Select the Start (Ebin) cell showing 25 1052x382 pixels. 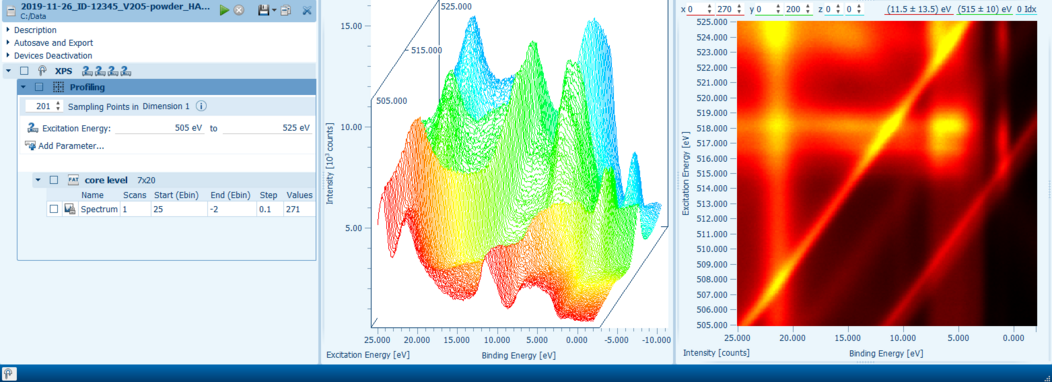(x=180, y=209)
